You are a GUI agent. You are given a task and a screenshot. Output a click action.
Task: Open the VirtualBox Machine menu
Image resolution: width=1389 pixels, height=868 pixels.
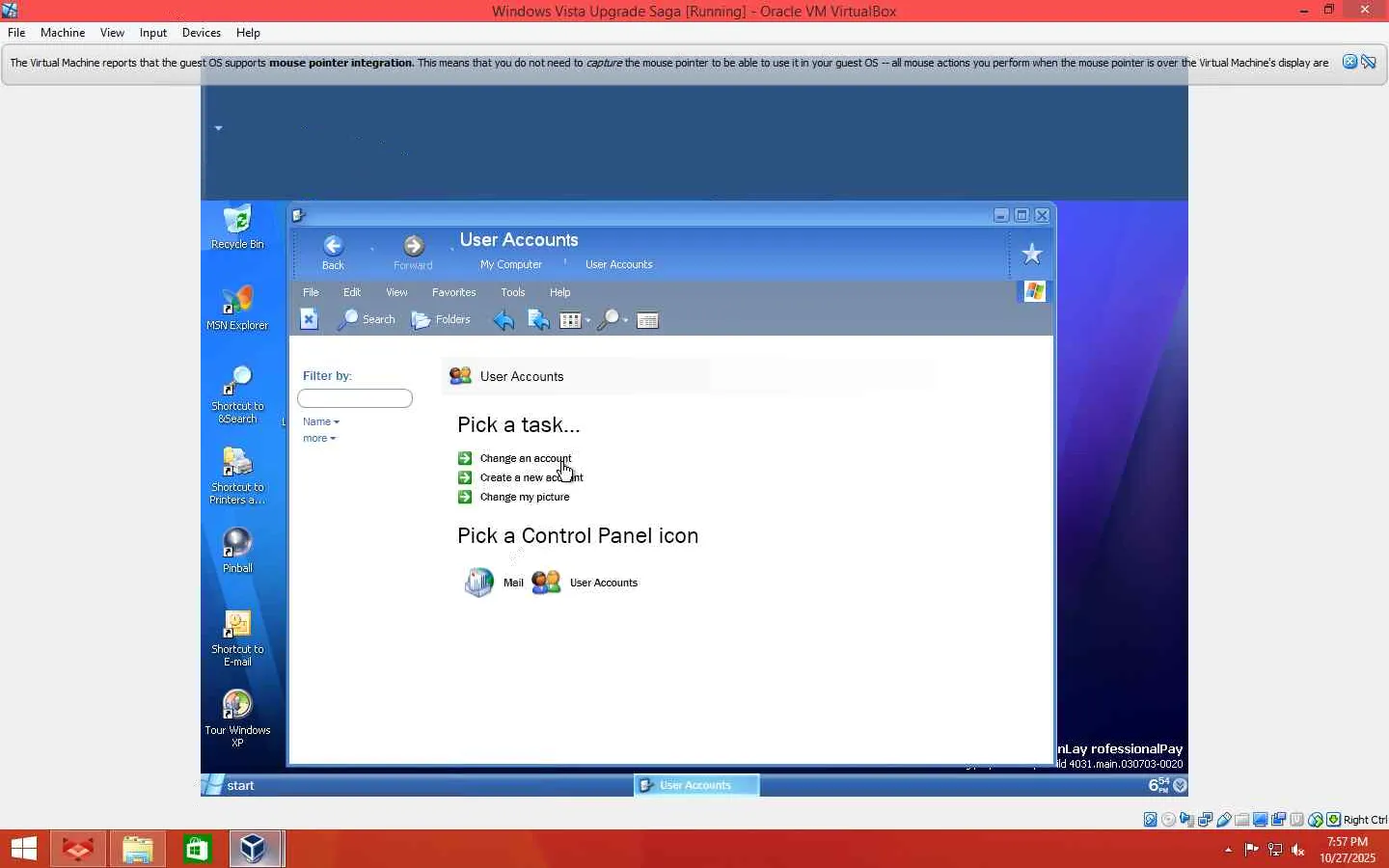point(63,33)
